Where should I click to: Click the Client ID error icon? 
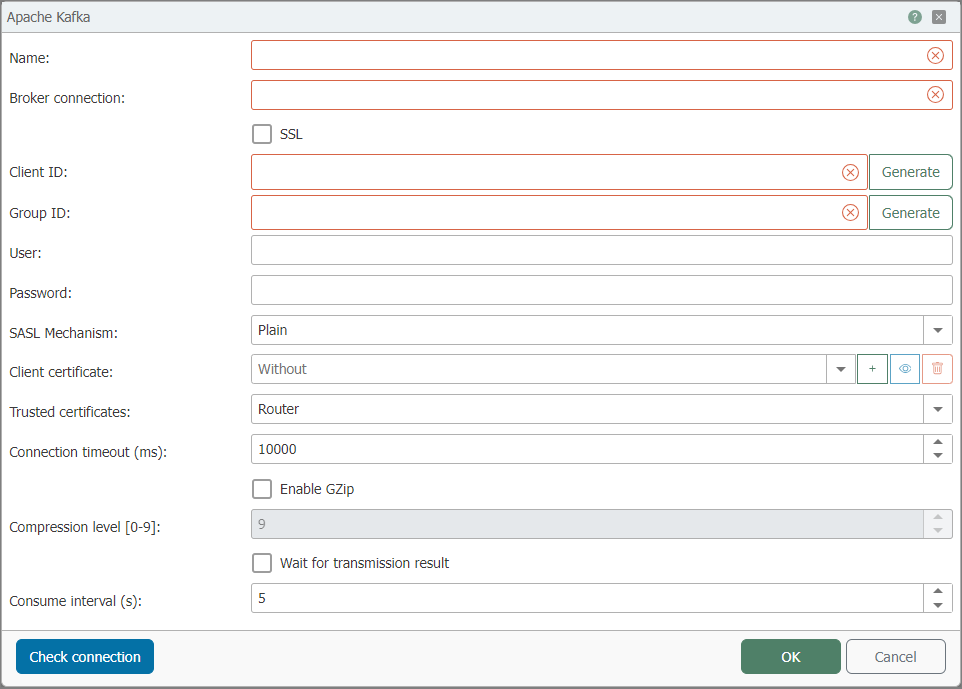tap(850, 172)
